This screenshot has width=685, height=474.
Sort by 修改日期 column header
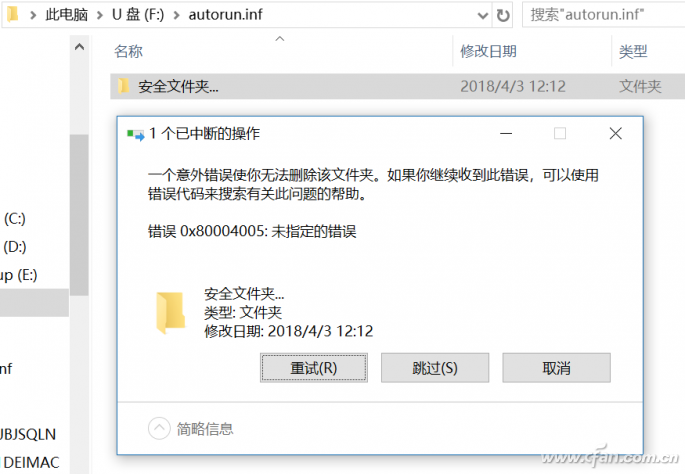(x=488, y=52)
